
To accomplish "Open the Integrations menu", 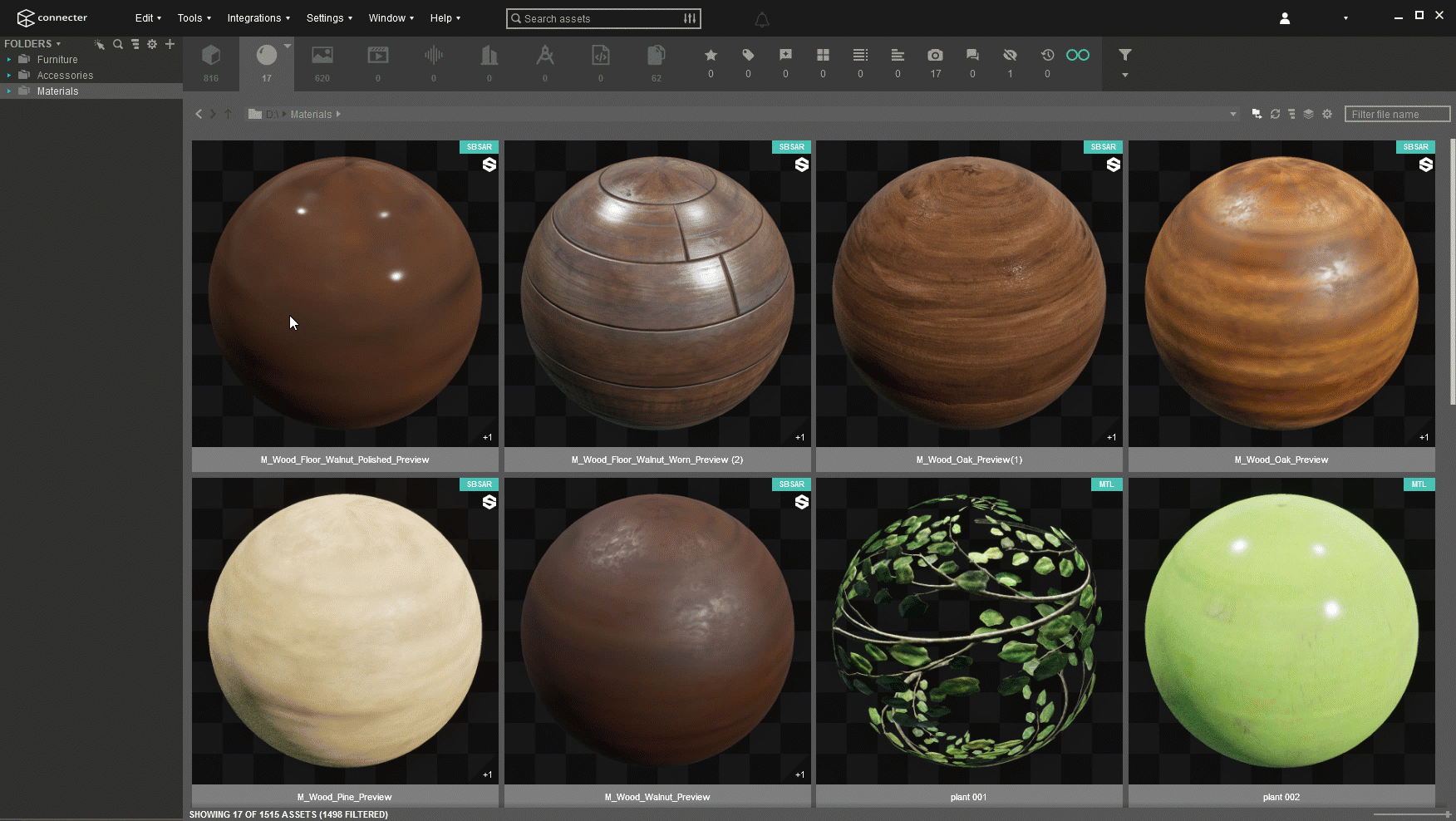I will point(258,17).
